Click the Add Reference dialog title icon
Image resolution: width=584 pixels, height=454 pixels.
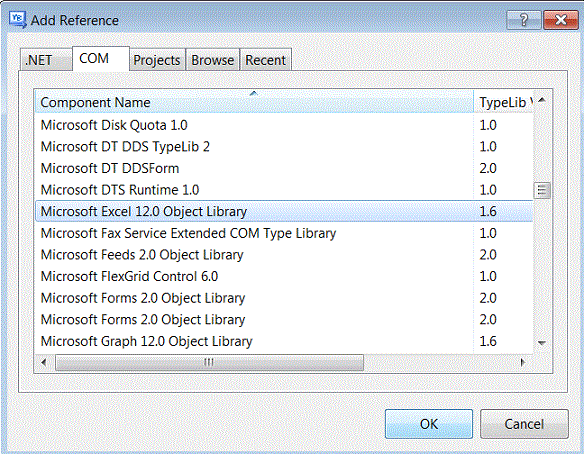[x=18, y=20]
